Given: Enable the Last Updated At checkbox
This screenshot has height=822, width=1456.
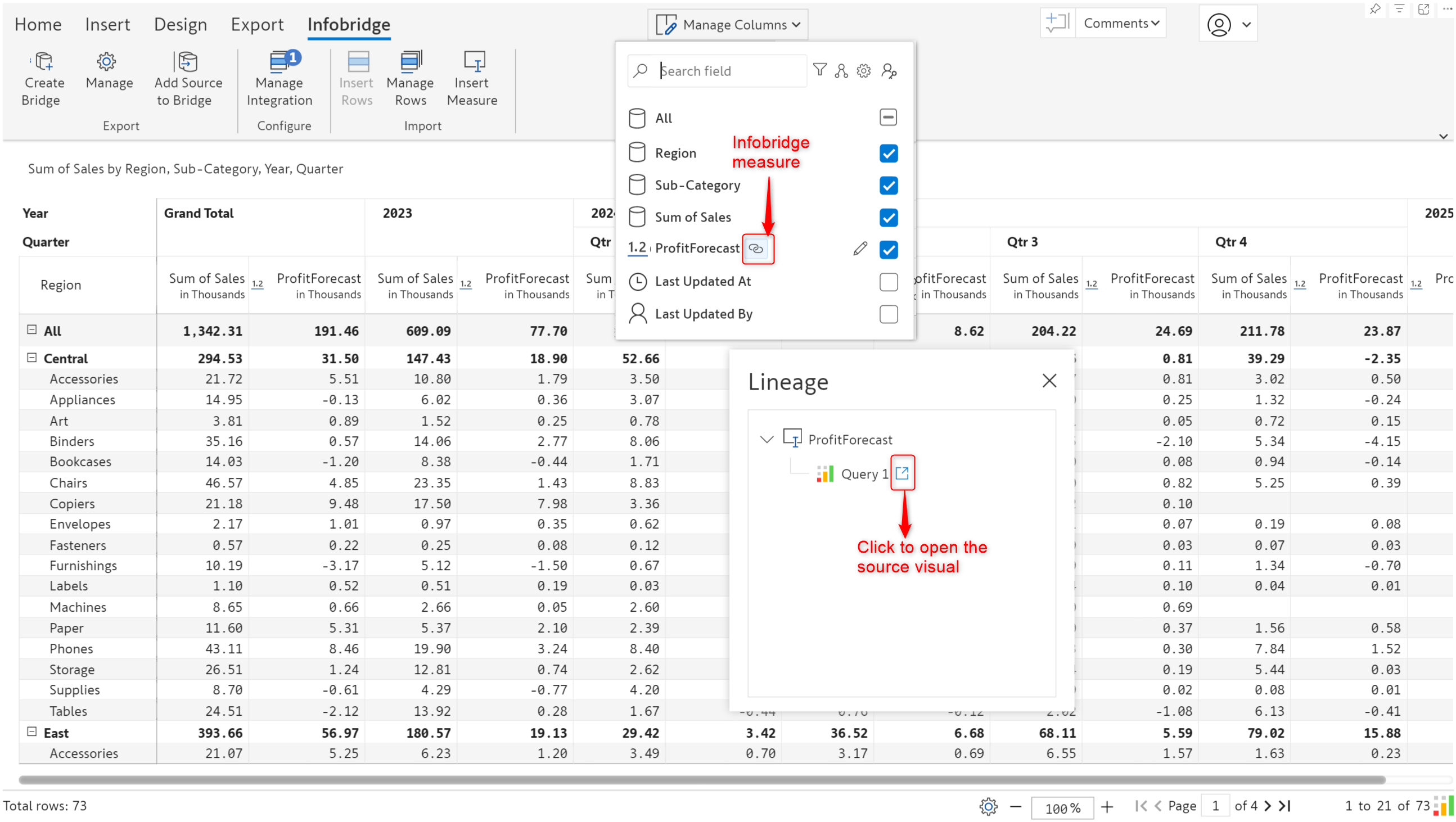Looking at the screenshot, I should pos(888,281).
